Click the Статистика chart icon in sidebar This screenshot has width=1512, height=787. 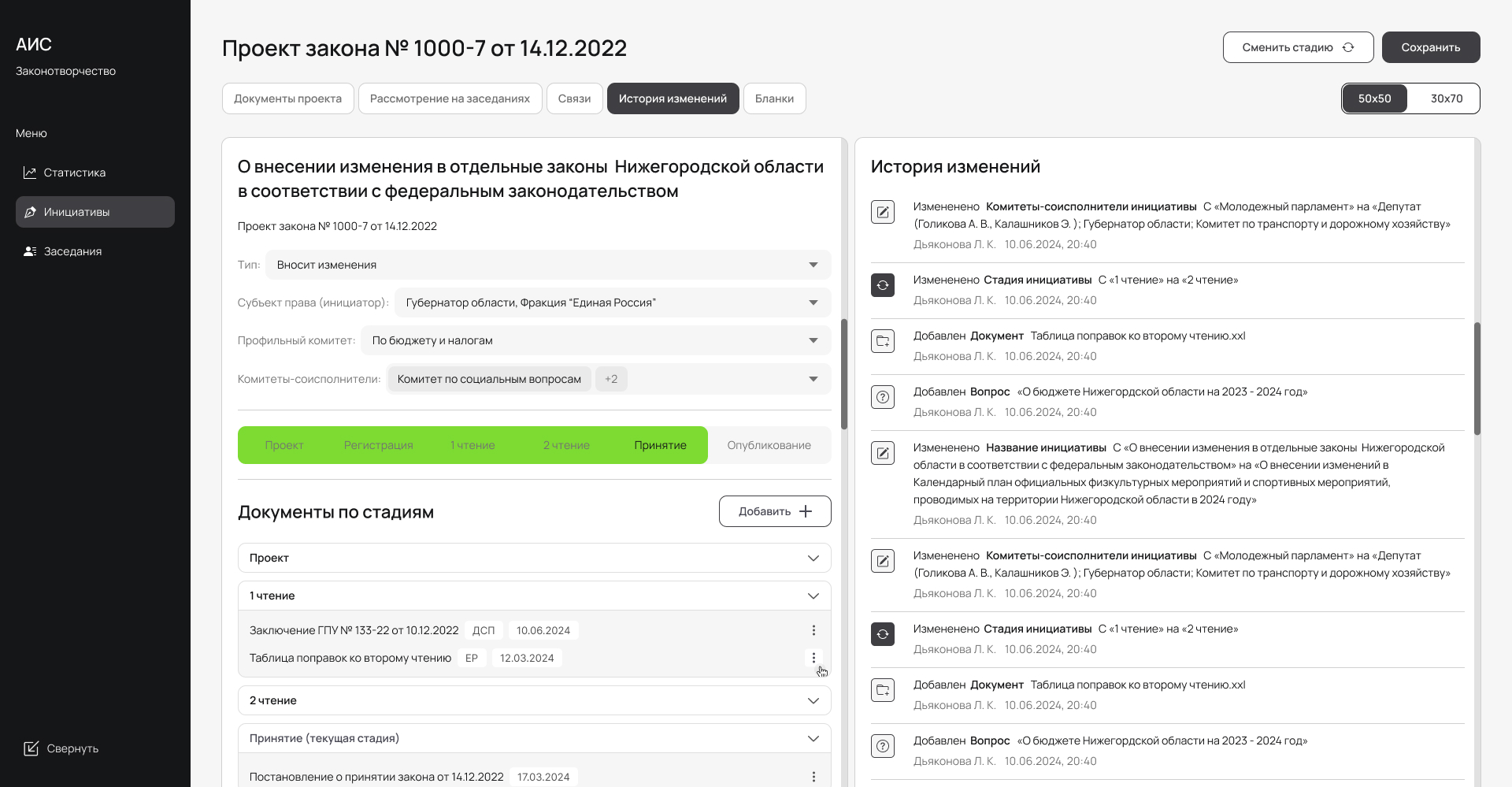[x=30, y=173]
